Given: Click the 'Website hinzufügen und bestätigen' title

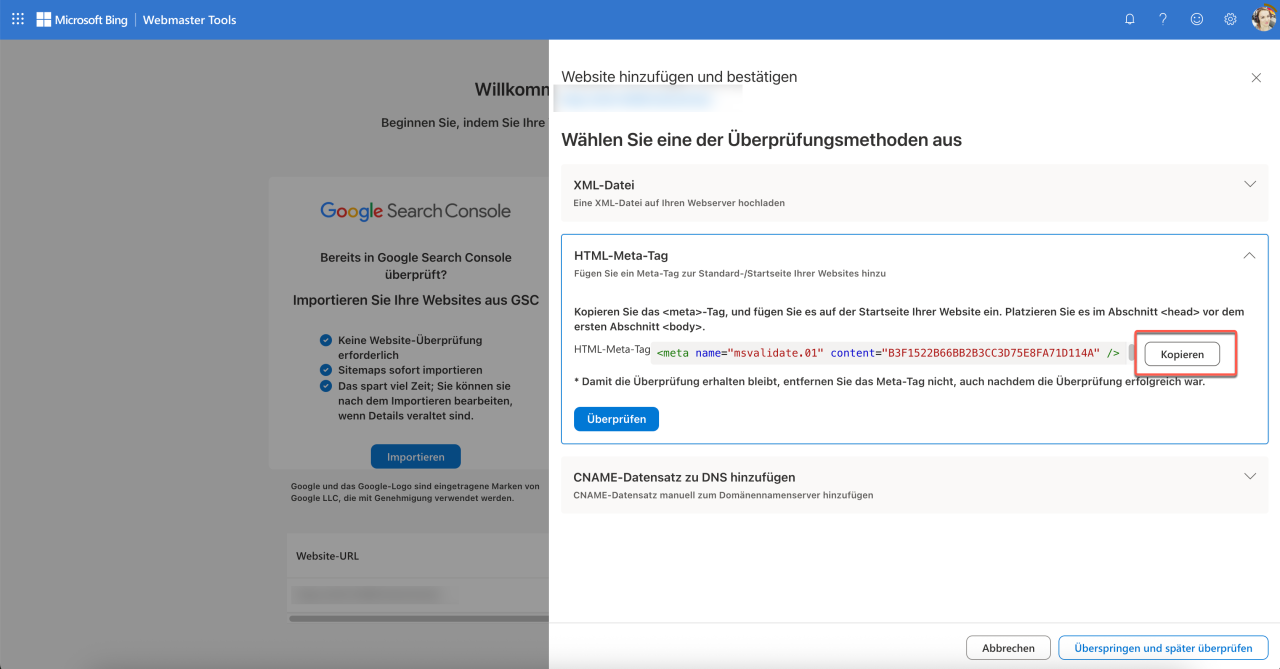Looking at the screenshot, I should click(x=679, y=77).
